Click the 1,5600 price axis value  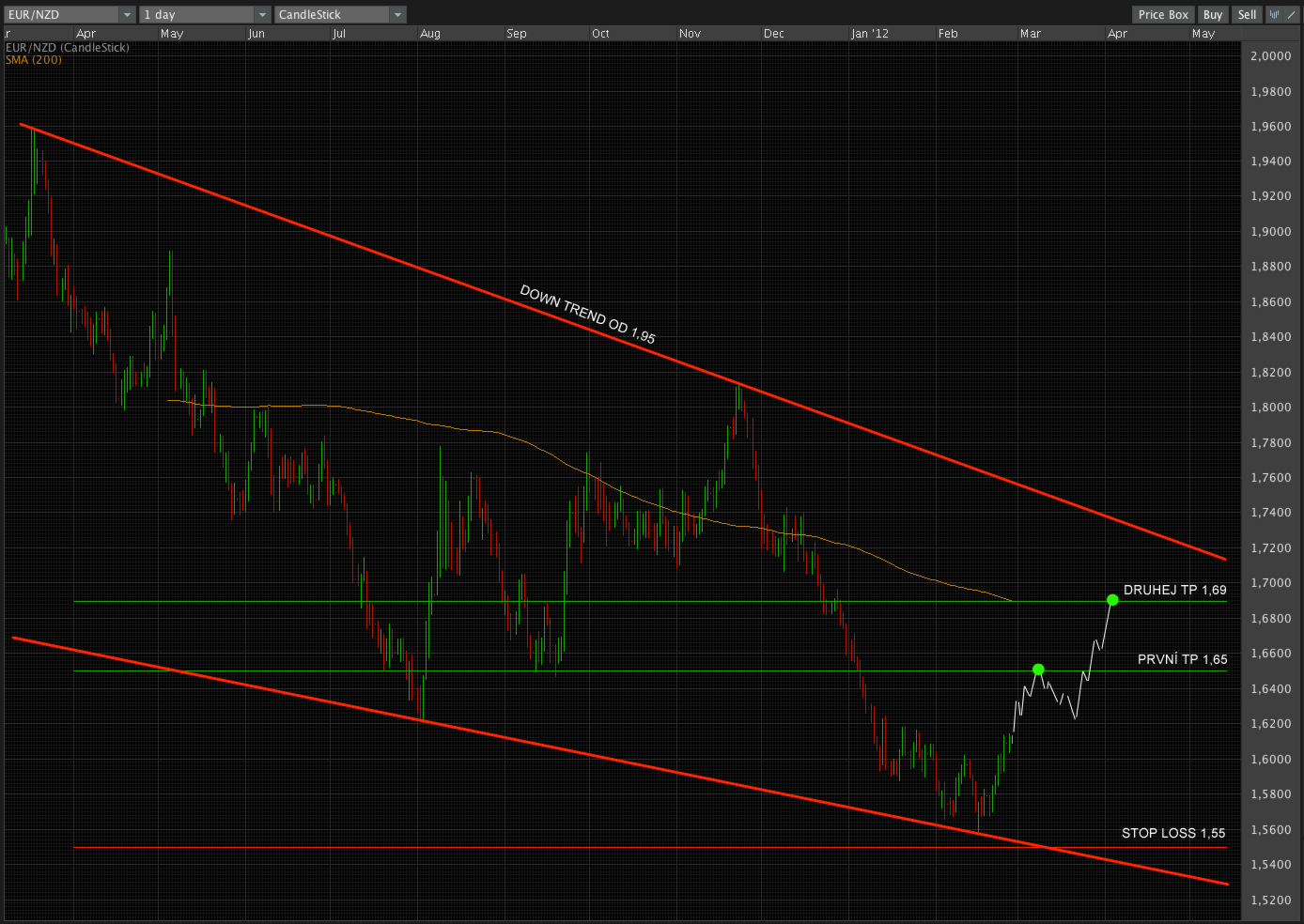point(1270,829)
